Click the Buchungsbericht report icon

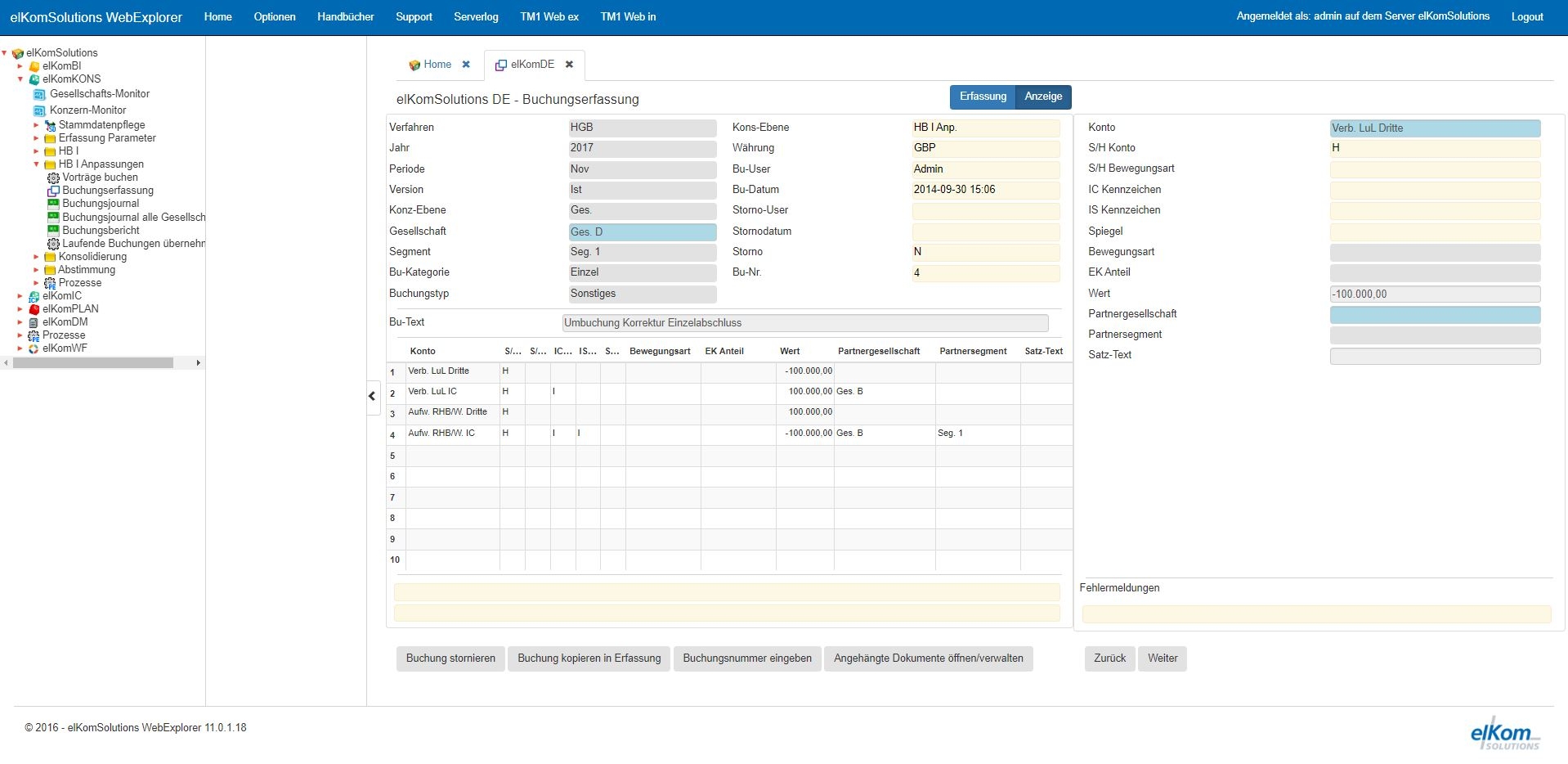pyautogui.click(x=53, y=231)
